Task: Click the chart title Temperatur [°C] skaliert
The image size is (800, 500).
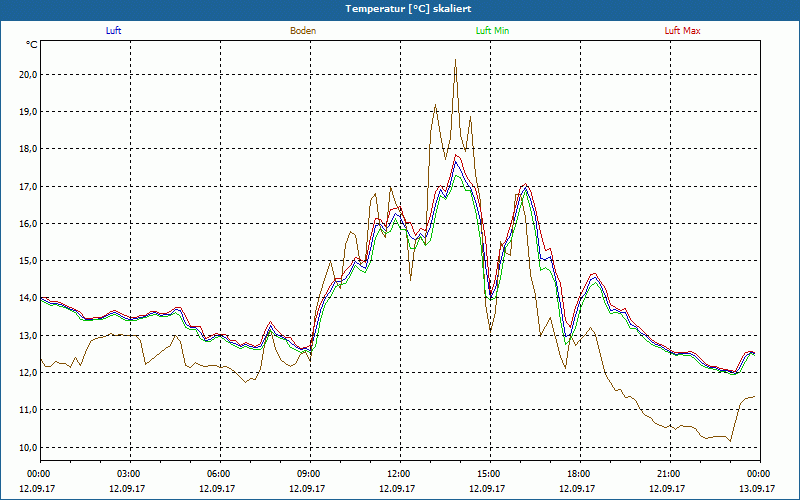Action: [408, 9]
